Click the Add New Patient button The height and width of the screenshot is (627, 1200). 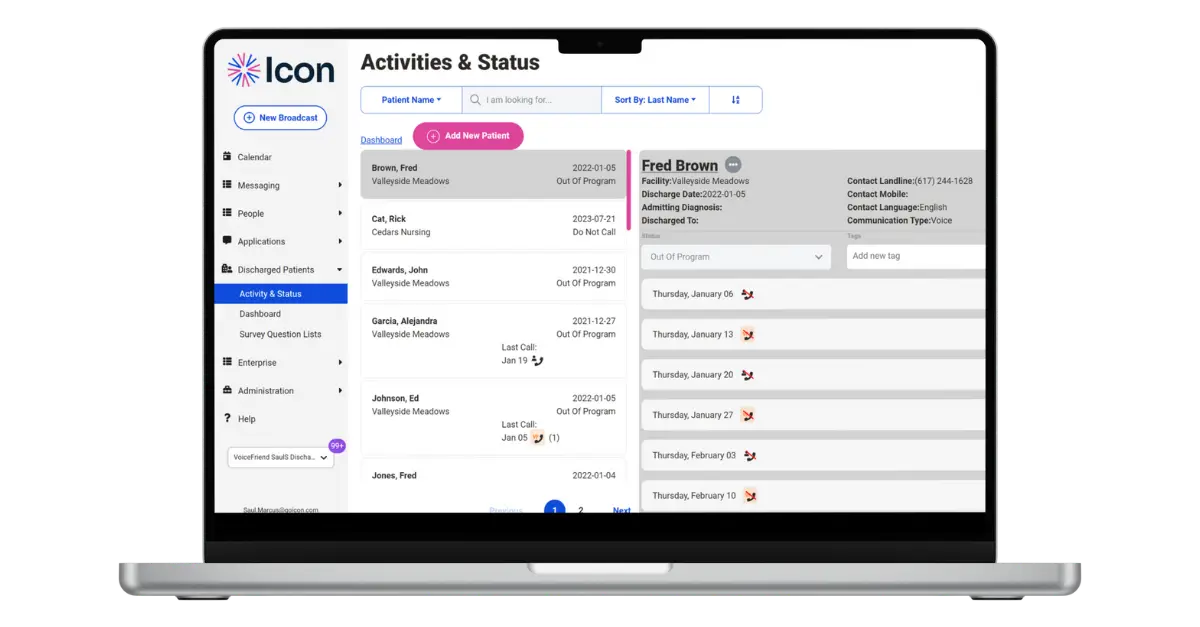[x=468, y=136]
